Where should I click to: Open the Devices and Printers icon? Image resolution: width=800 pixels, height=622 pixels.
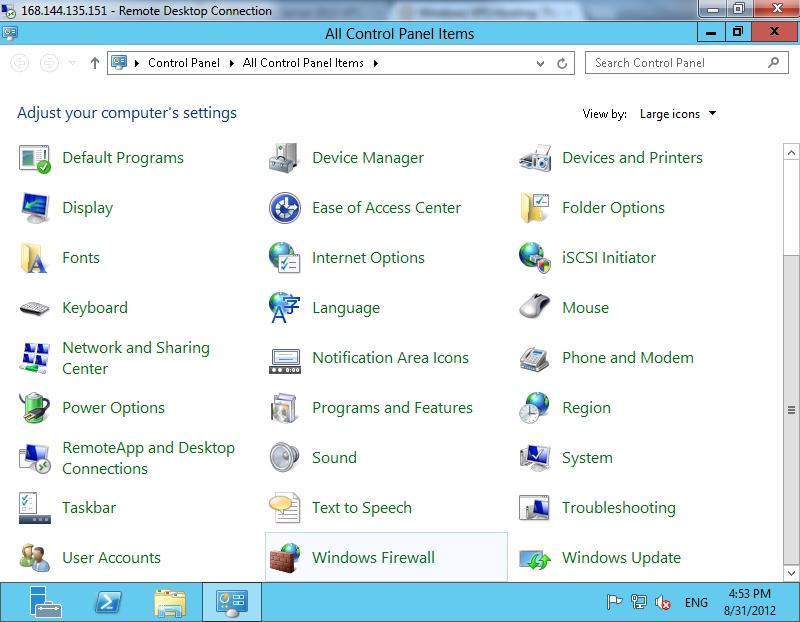tap(535, 158)
